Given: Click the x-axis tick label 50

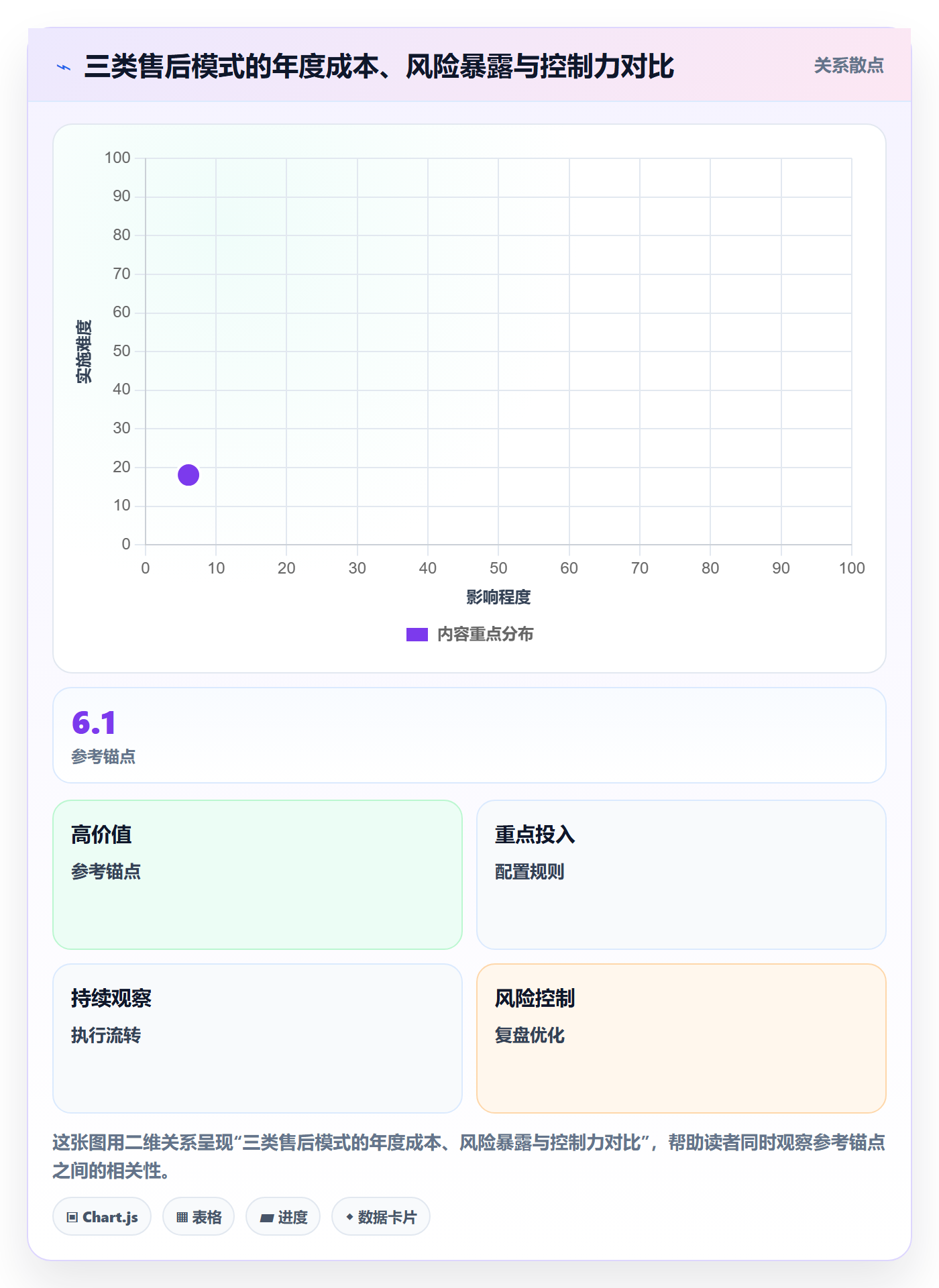Looking at the screenshot, I should click(x=498, y=568).
